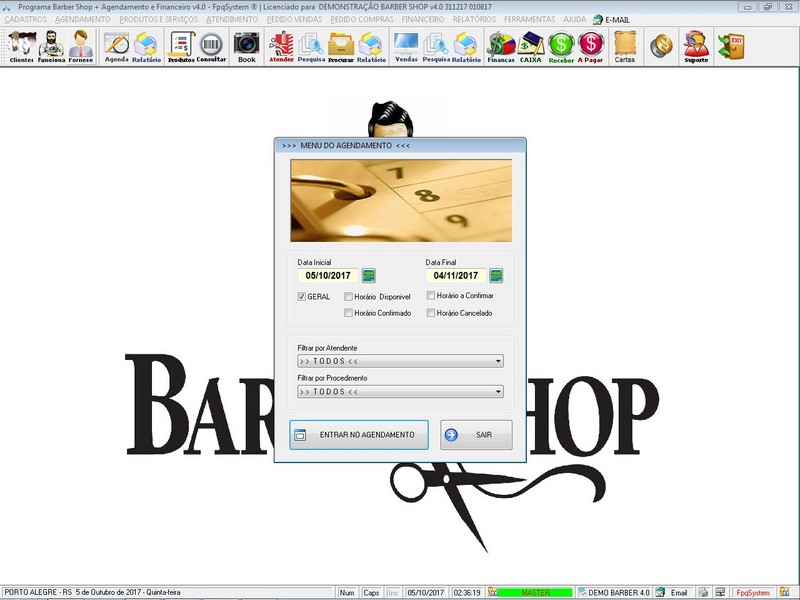Open the Finanças toolbar icon

[501, 46]
